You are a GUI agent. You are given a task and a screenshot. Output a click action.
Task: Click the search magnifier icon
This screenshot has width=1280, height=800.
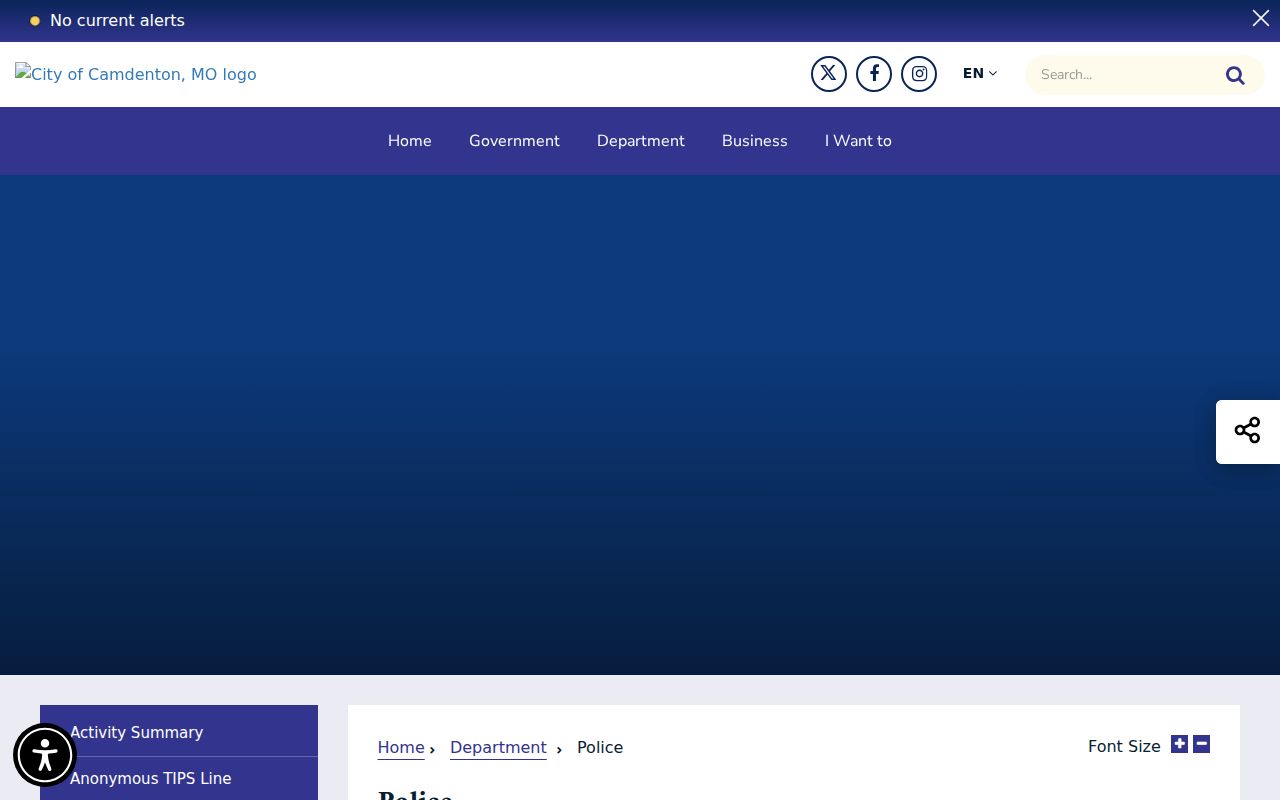coord(1235,75)
